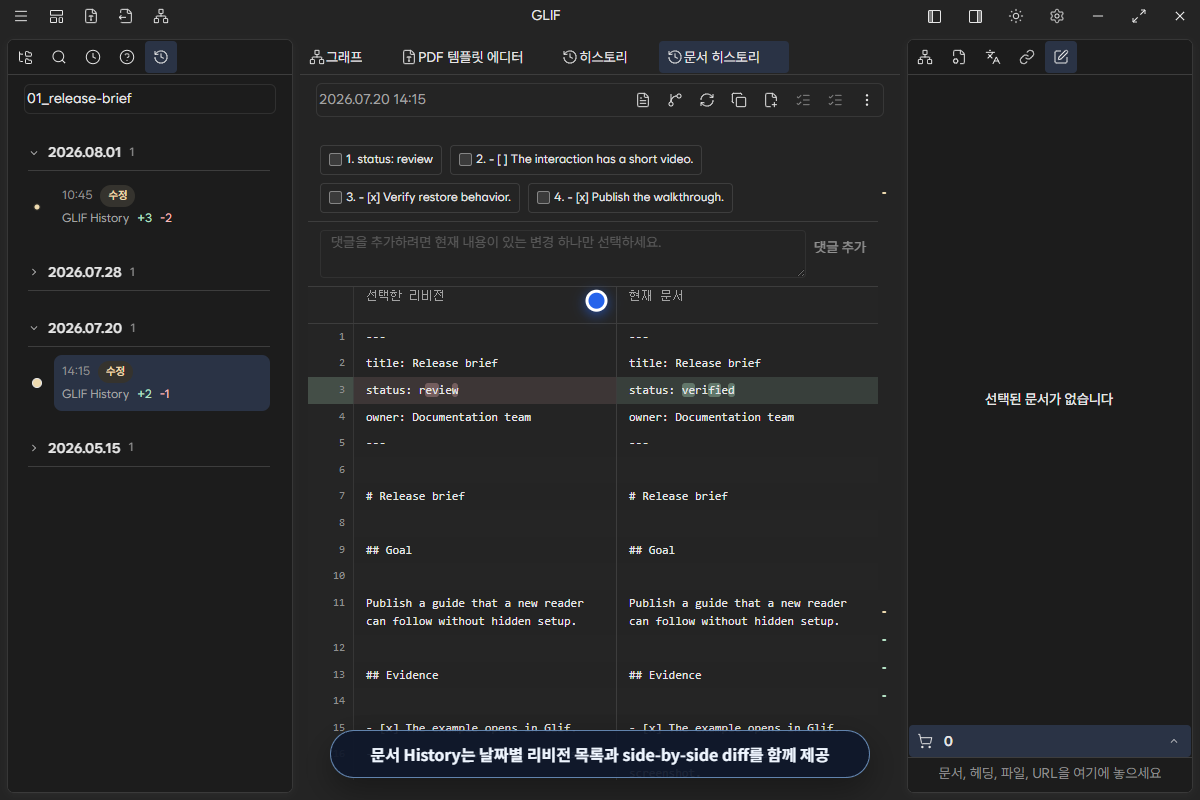
Task: Collapse the 2026.07.20 date group
Action: (33, 328)
